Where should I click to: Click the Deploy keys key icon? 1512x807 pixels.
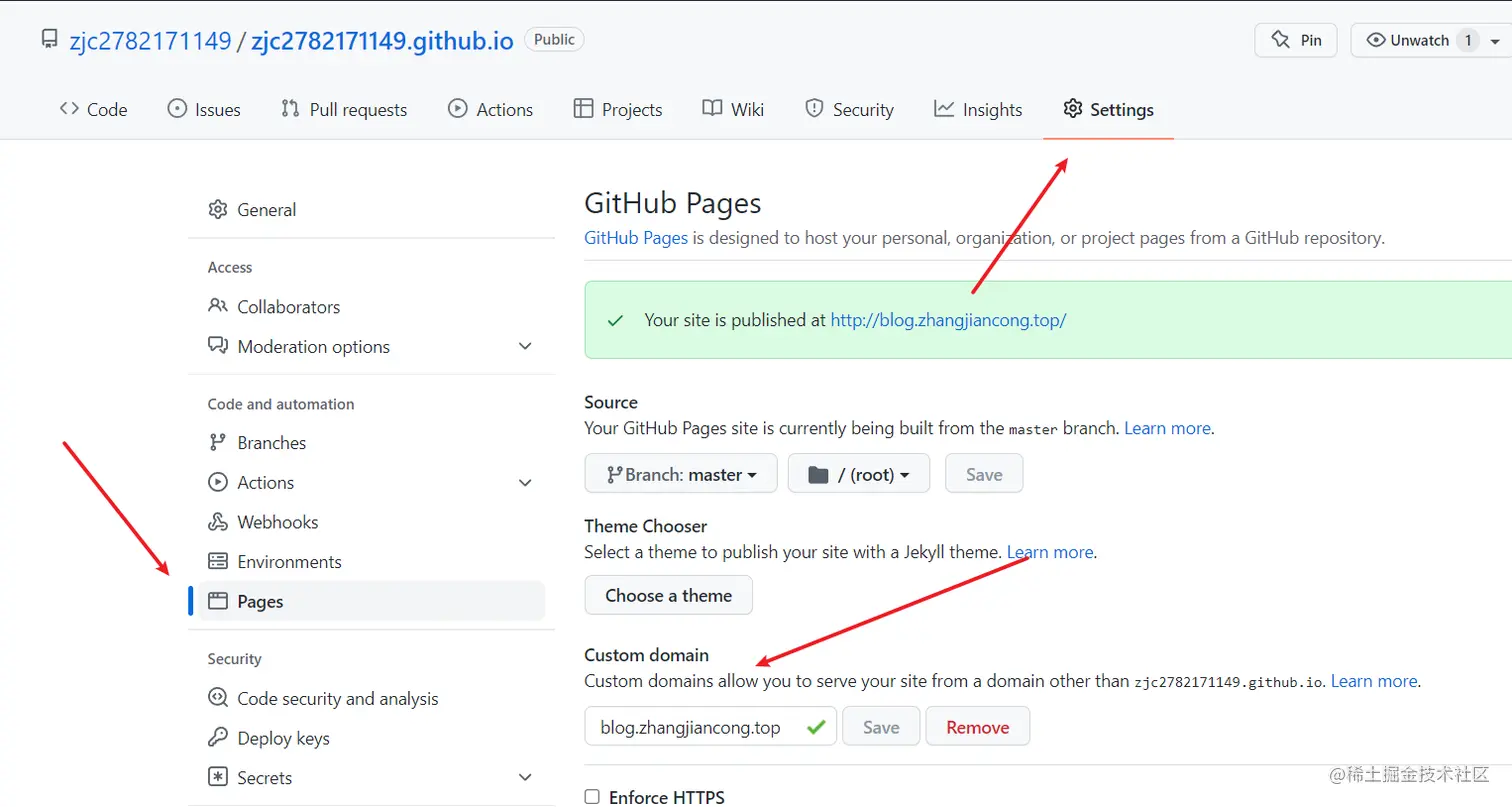[x=217, y=738]
